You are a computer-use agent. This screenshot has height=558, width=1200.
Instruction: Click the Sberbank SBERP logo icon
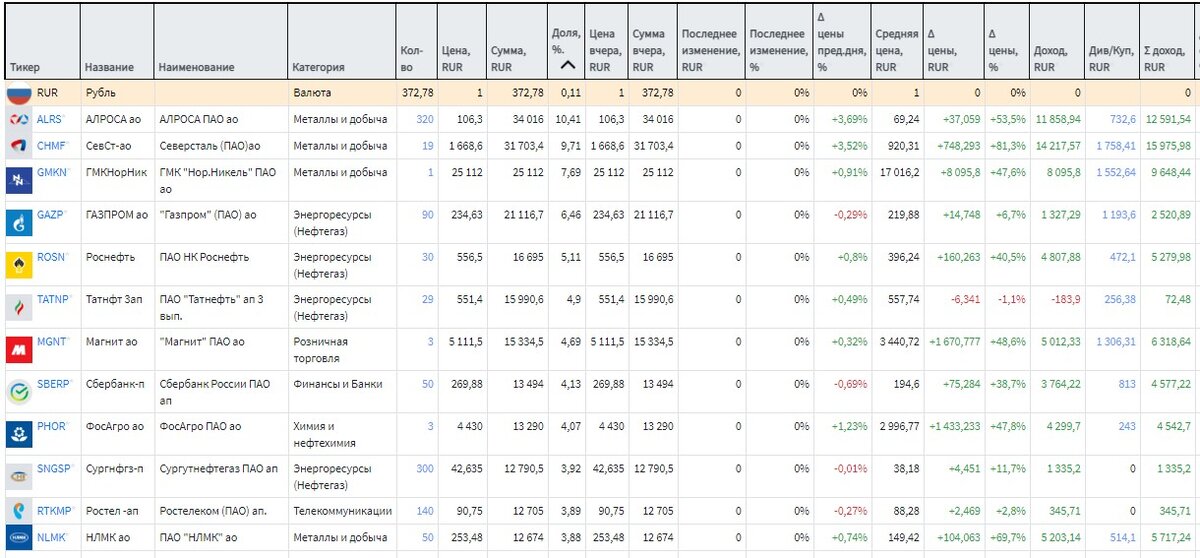19,391
